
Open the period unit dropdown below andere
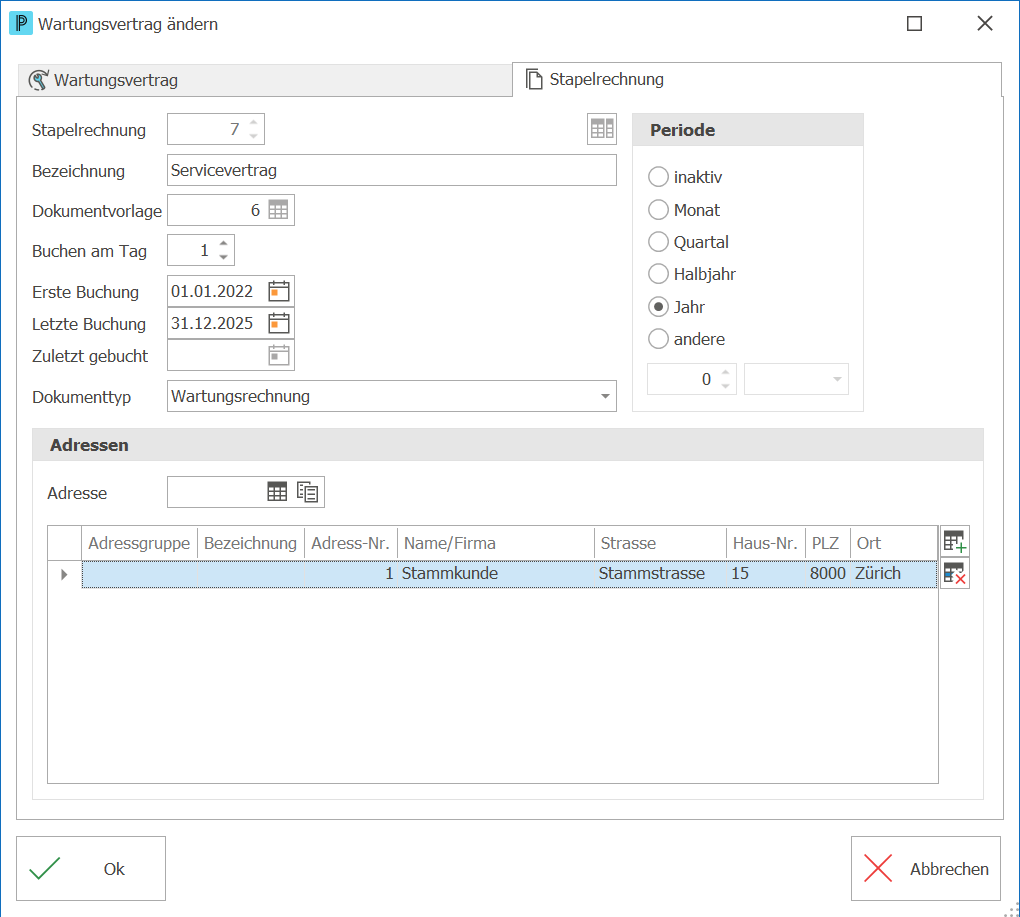coord(837,379)
